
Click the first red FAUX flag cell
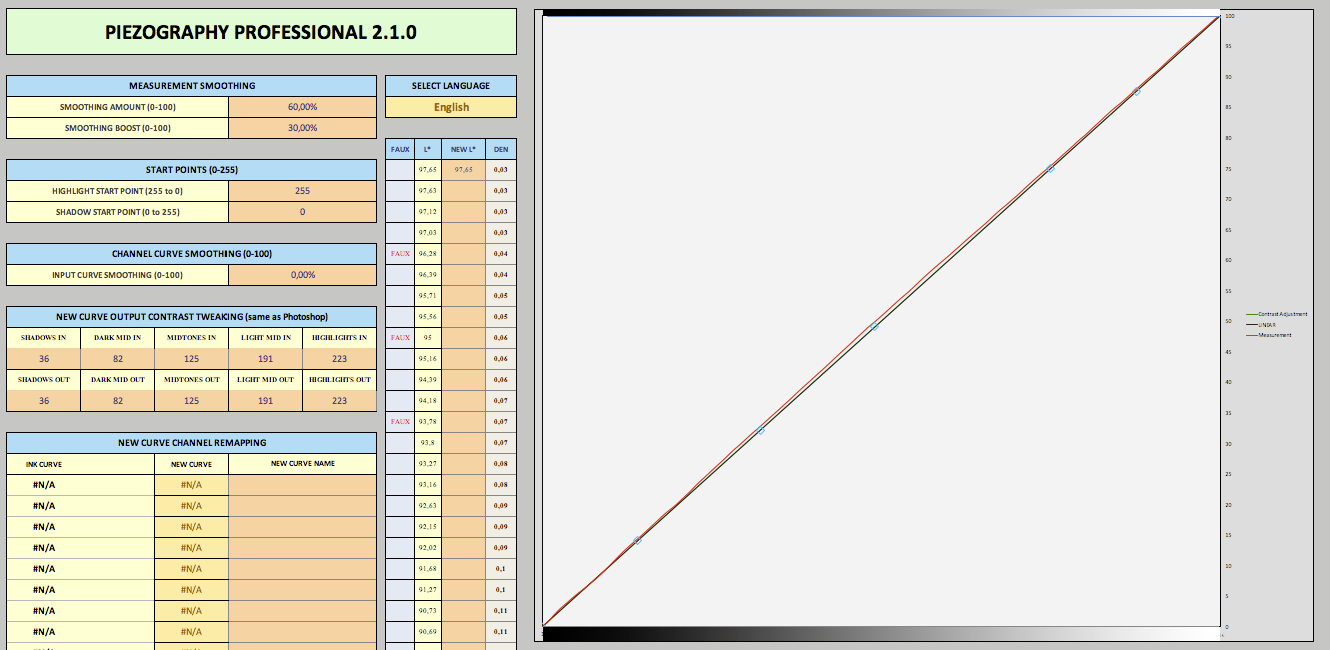pos(400,254)
